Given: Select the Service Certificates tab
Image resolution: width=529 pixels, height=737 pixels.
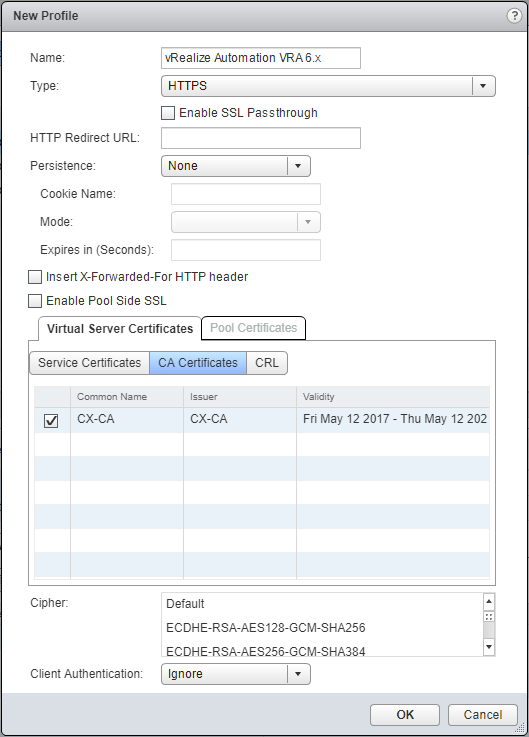Looking at the screenshot, I should [x=89, y=363].
